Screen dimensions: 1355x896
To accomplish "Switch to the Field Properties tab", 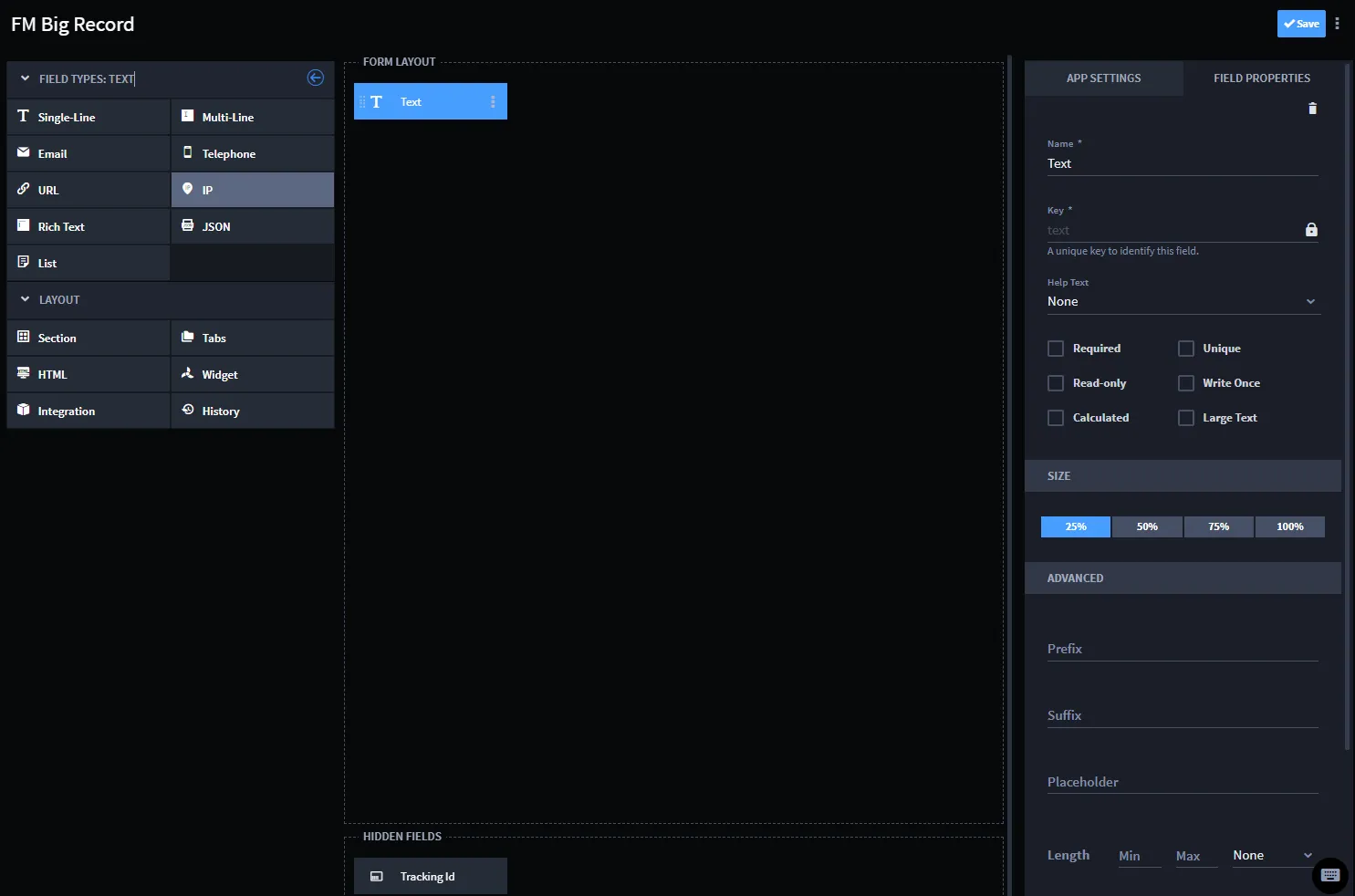I will (1262, 78).
